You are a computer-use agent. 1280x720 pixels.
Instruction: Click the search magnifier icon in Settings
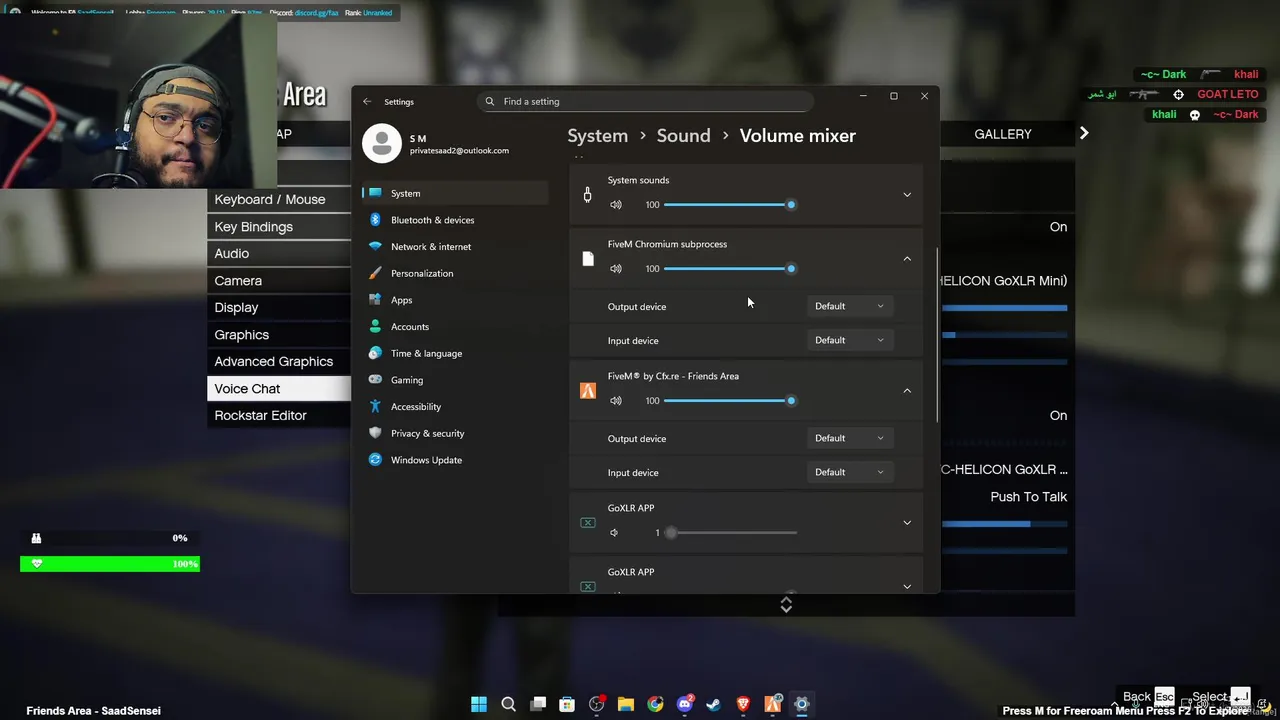[490, 101]
